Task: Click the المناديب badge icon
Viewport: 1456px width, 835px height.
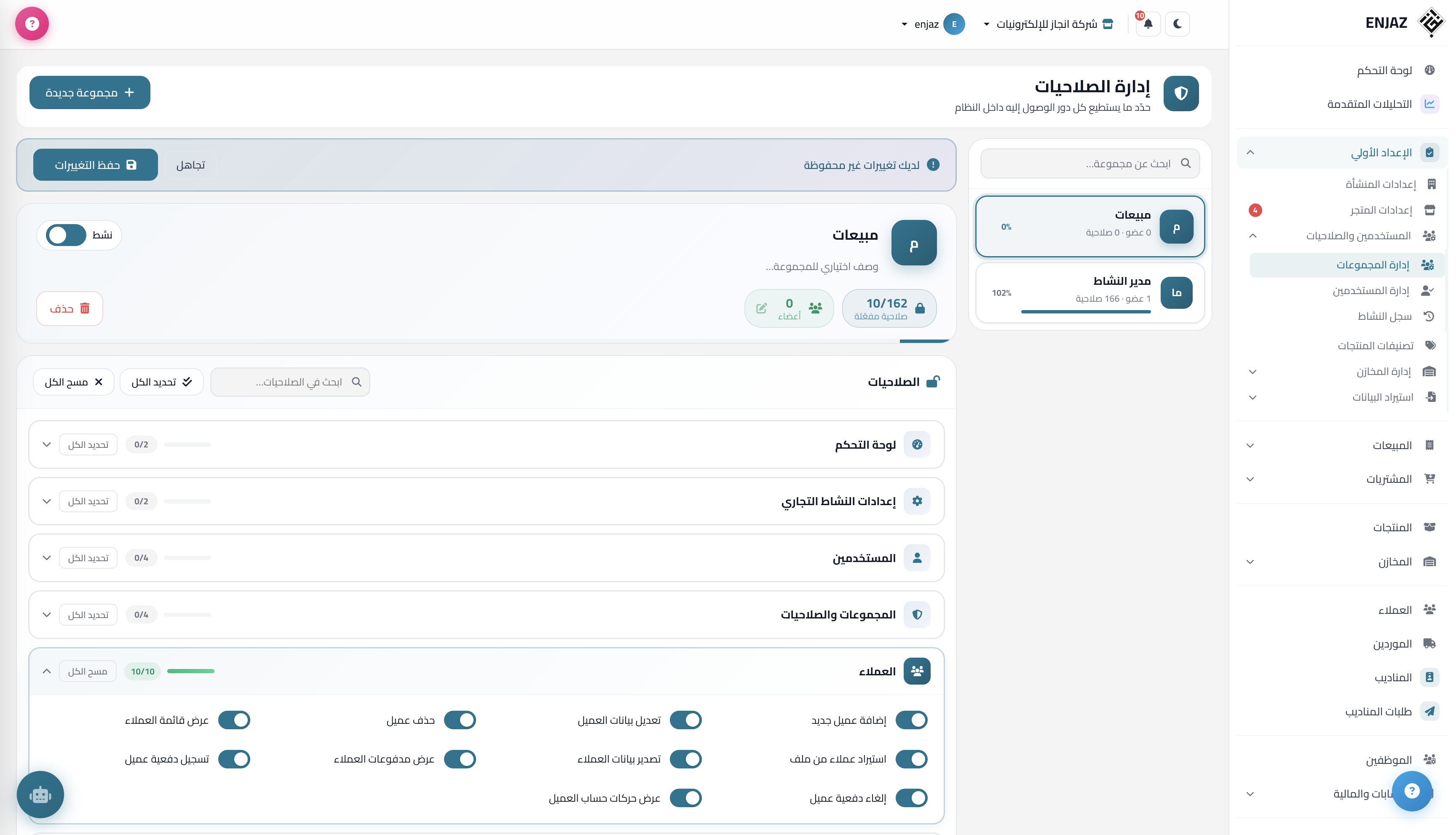Action: pos(1429,677)
